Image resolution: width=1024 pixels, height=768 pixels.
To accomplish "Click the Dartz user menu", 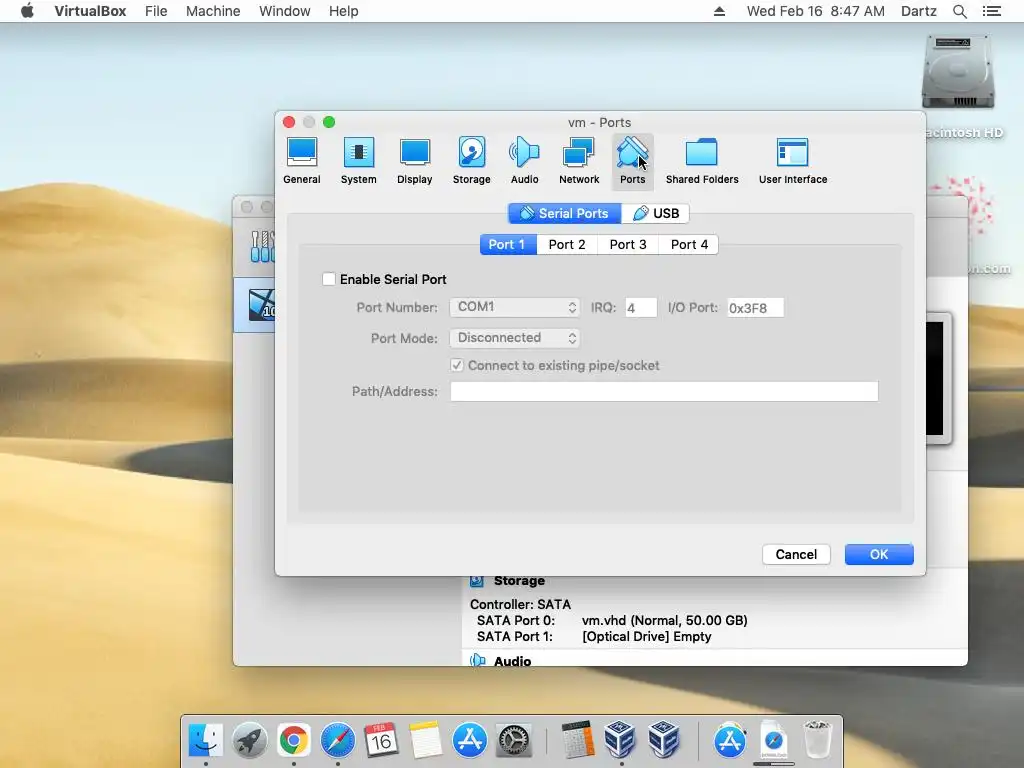I will pos(918,11).
